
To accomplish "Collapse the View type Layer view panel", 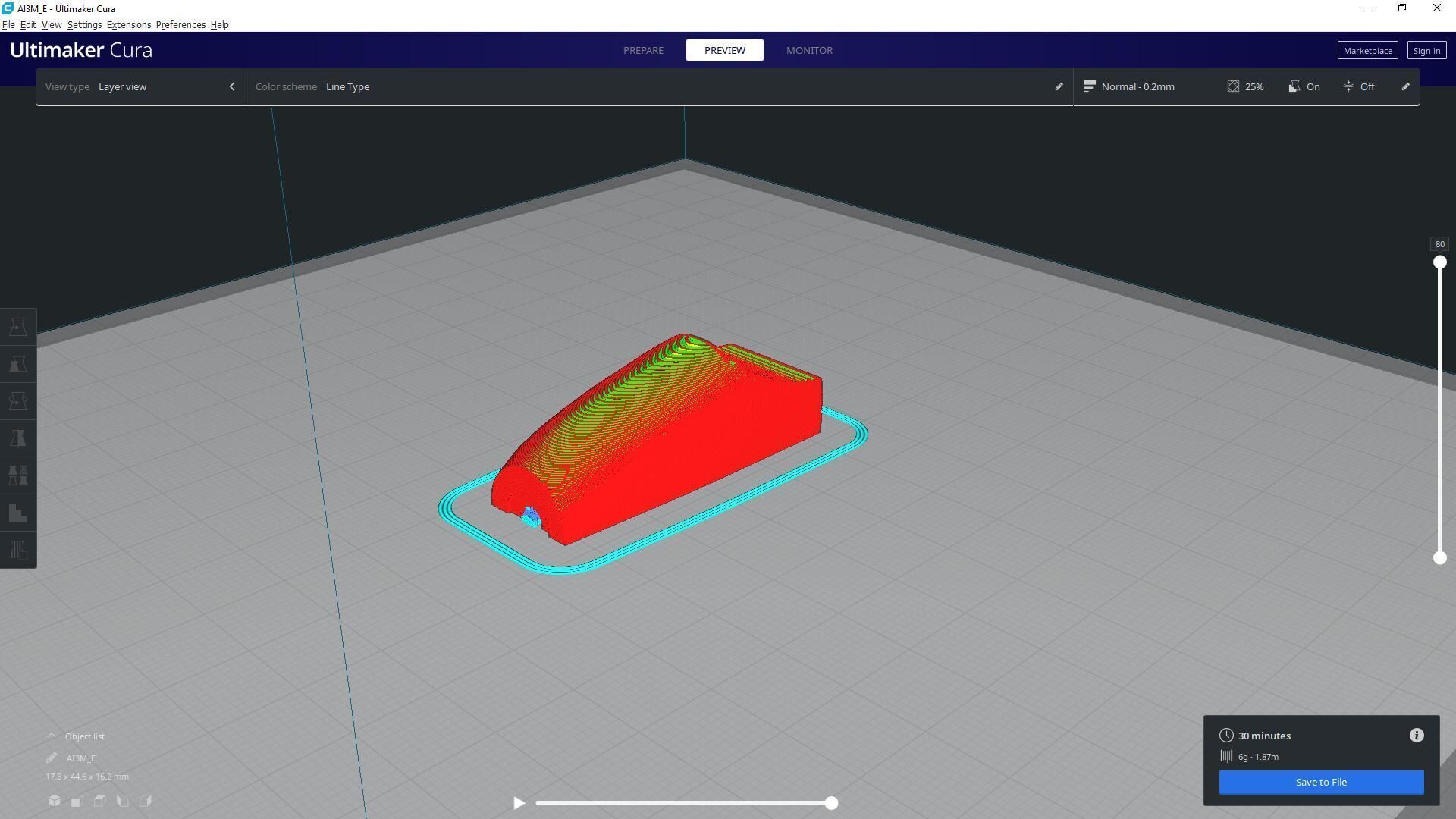I will point(232,86).
